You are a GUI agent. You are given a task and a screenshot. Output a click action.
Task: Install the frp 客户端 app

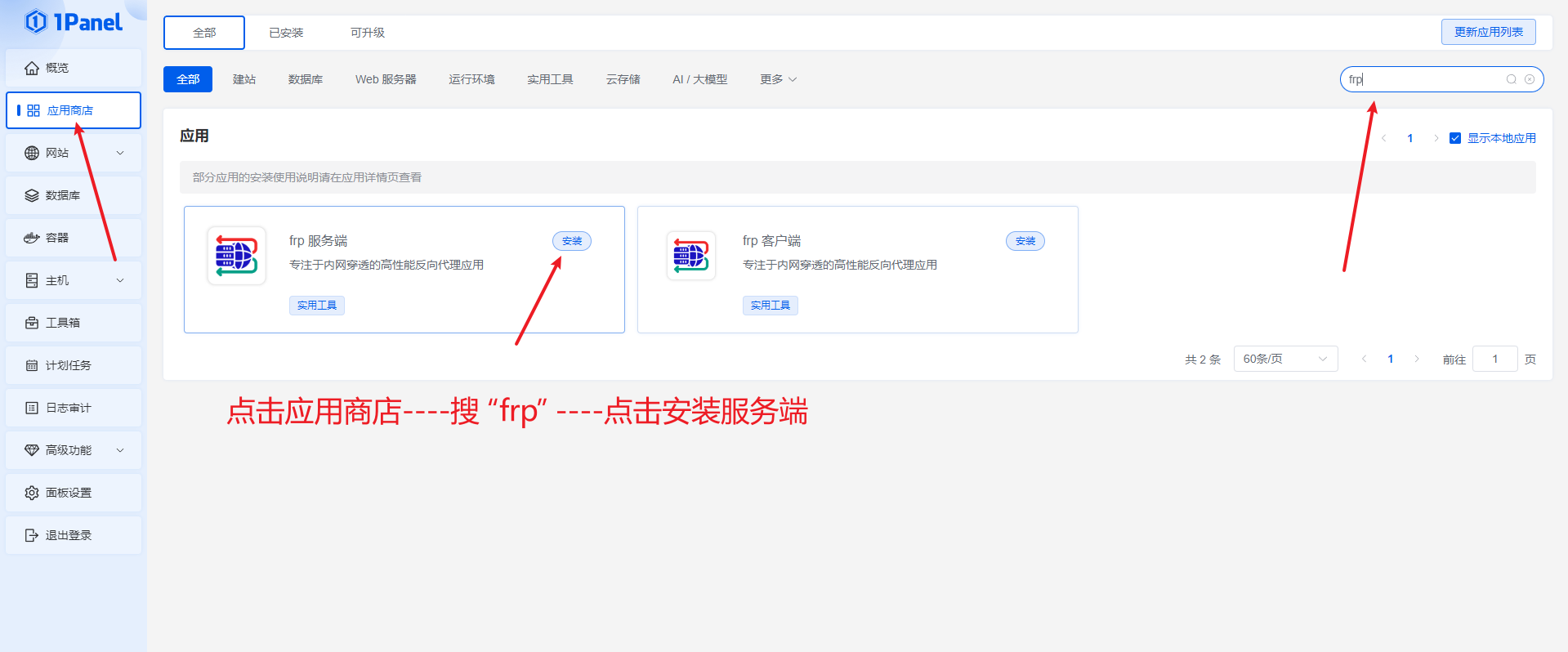click(1025, 241)
